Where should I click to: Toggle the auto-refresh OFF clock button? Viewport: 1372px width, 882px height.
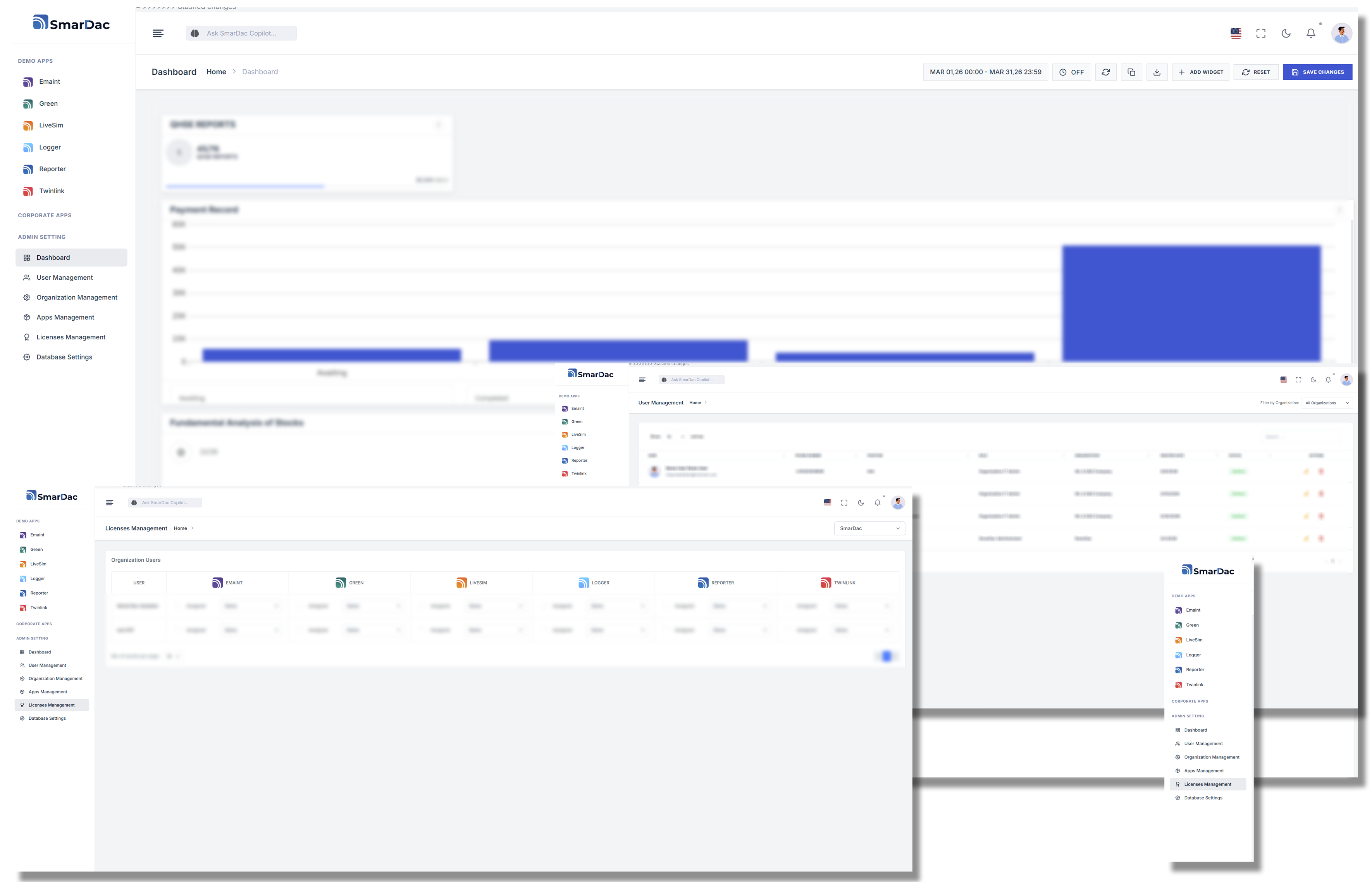(x=1071, y=72)
